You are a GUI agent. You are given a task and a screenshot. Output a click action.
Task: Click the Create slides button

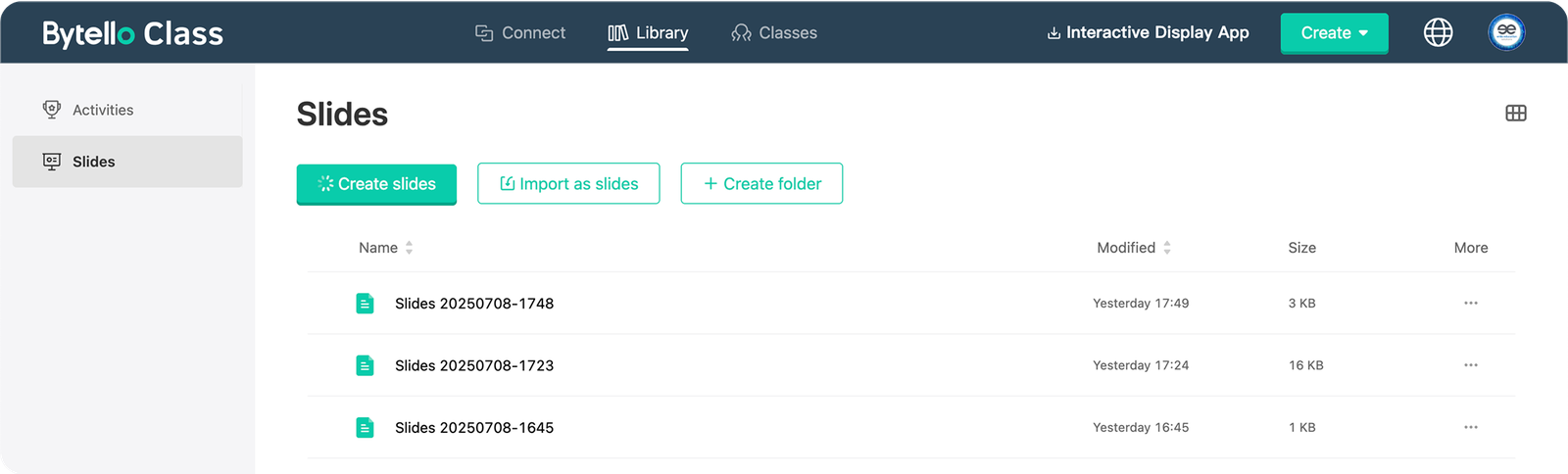pyautogui.click(x=376, y=184)
